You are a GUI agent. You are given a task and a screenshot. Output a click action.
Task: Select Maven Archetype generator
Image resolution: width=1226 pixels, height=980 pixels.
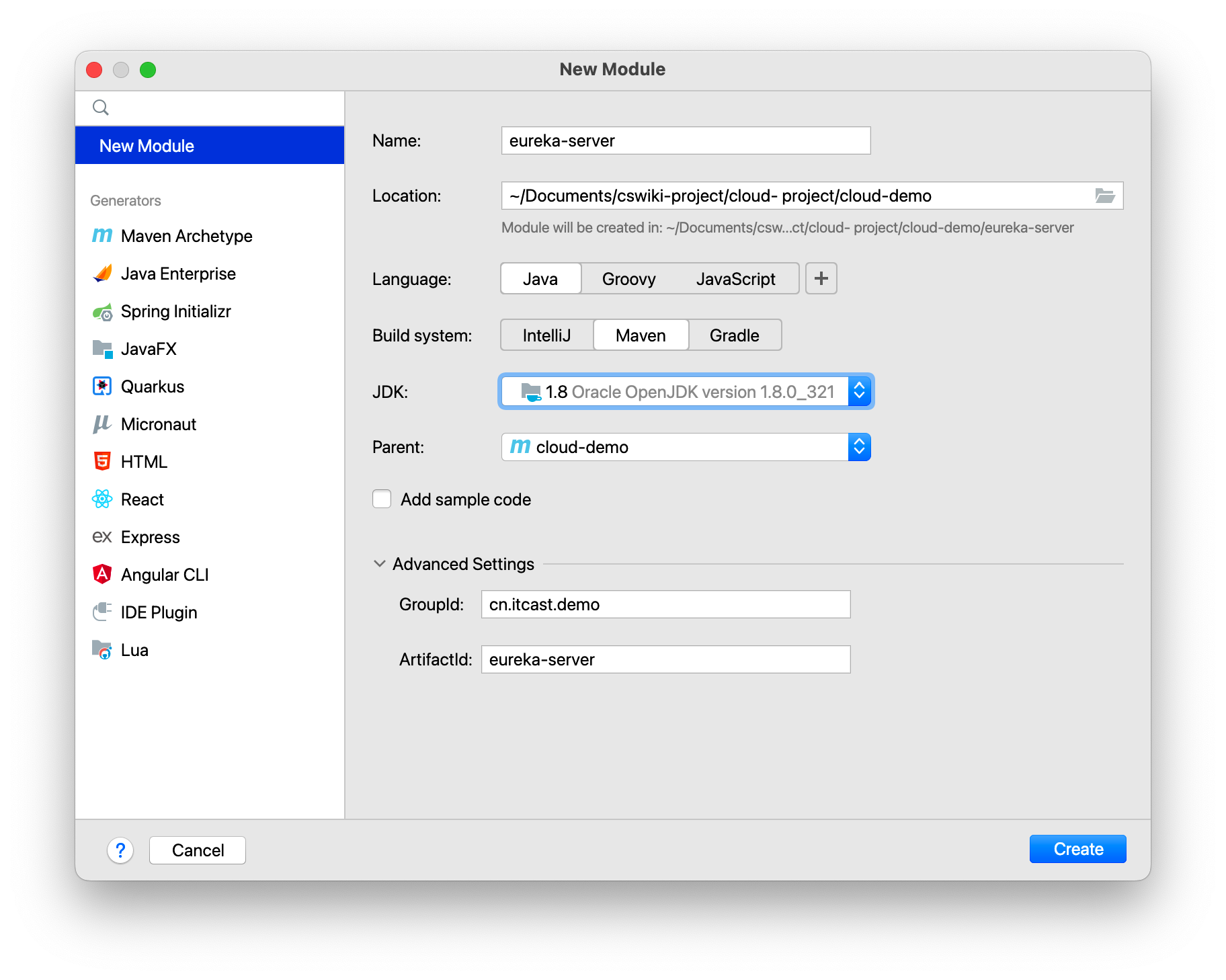(210, 236)
